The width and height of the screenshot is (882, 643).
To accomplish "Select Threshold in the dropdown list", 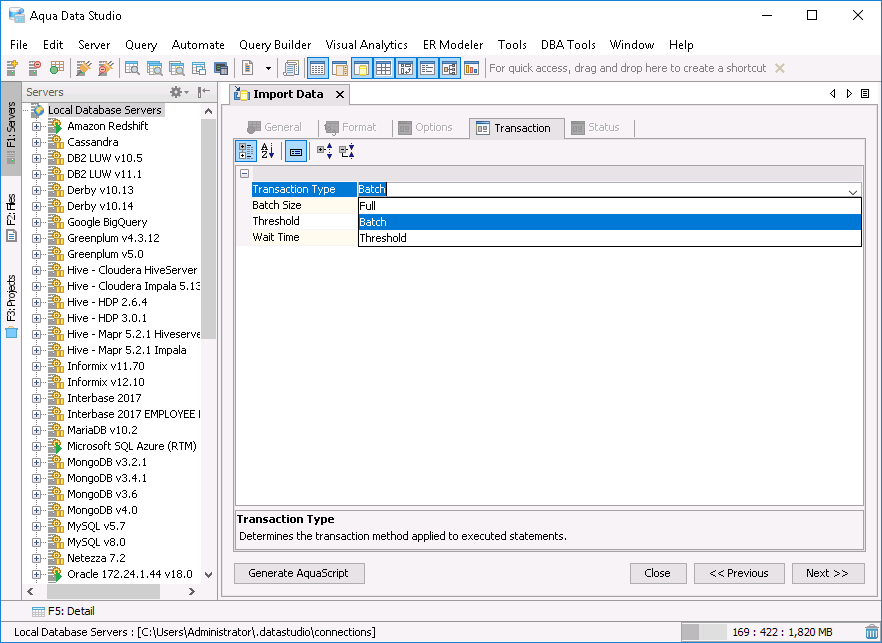I will point(610,238).
